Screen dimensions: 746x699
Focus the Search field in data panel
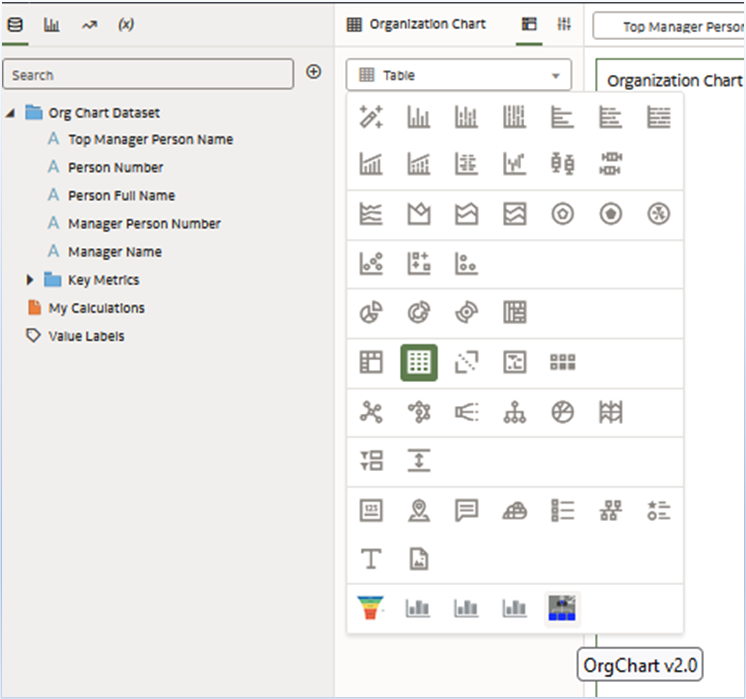(148, 74)
